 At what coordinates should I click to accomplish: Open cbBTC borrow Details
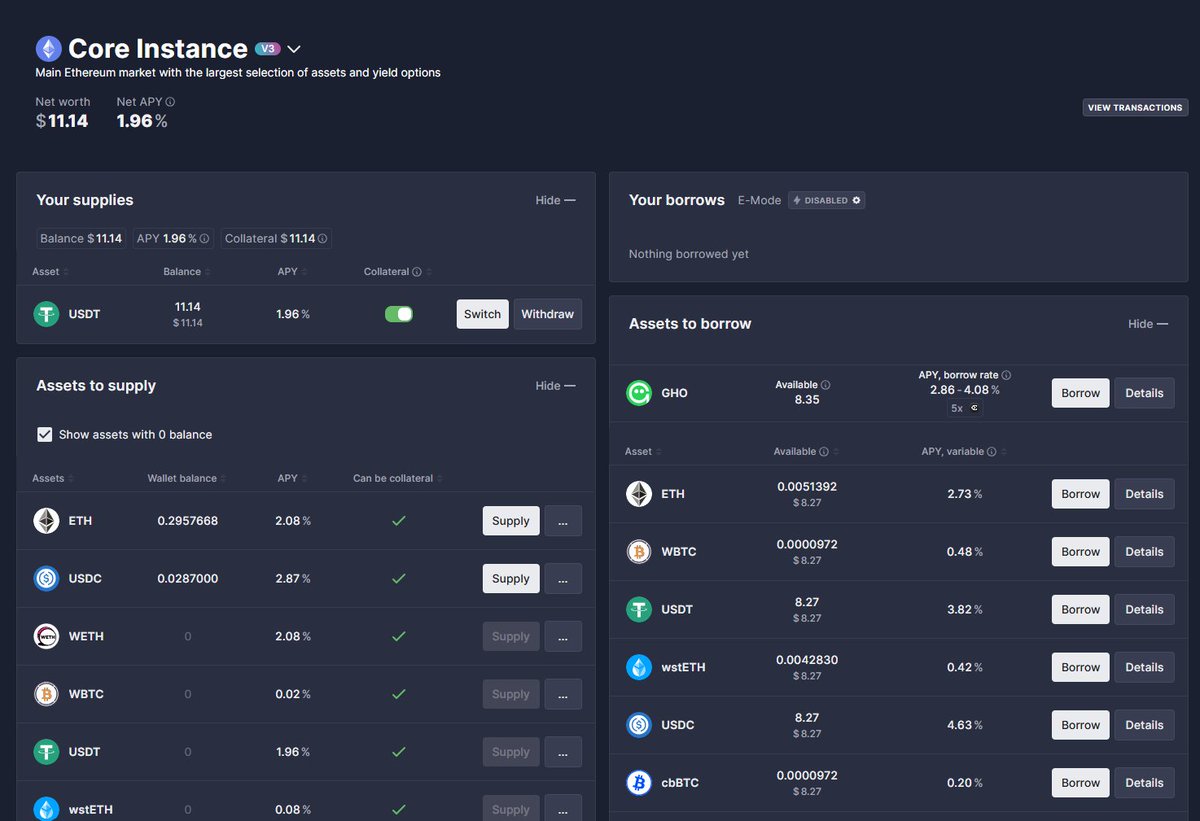1144,783
